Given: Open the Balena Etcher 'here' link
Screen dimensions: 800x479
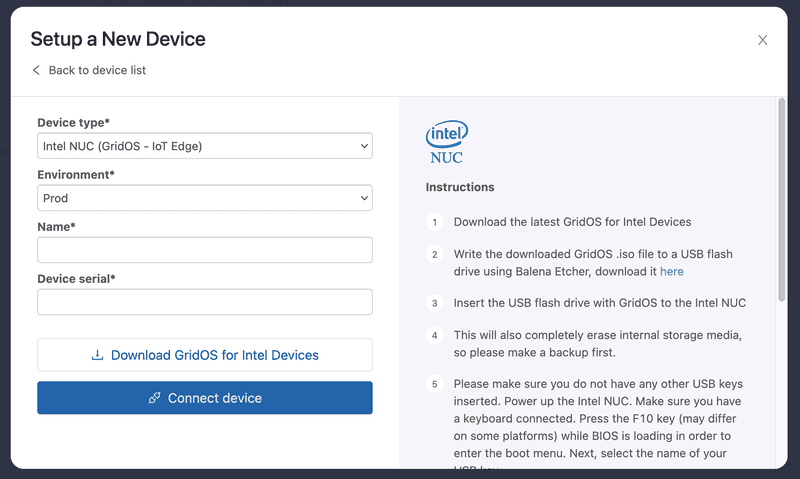Looking at the screenshot, I should pos(671,271).
